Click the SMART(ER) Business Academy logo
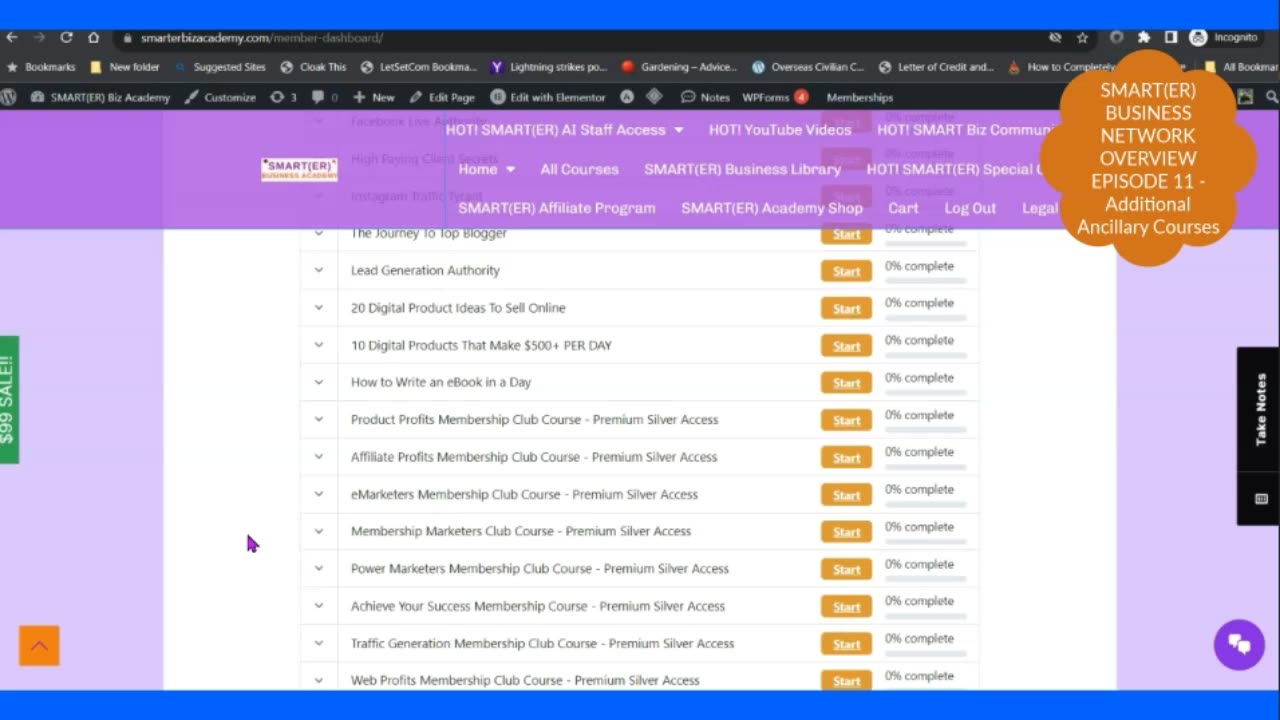1280x720 pixels. tap(299, 169)
